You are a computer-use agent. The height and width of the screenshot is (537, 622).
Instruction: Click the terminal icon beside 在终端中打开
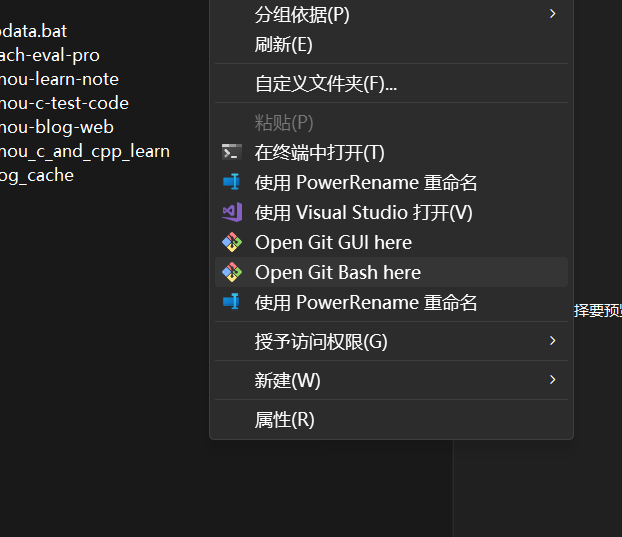[232, 153]
